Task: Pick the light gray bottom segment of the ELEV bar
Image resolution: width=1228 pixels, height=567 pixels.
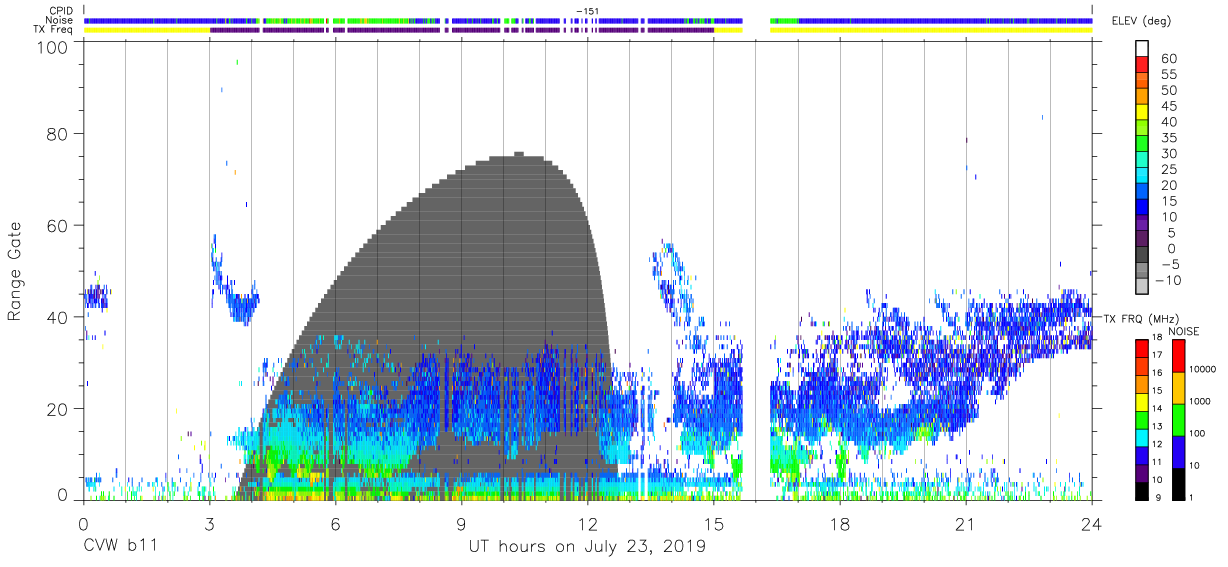Action: pyautogui.click(x=1142, y=286)
